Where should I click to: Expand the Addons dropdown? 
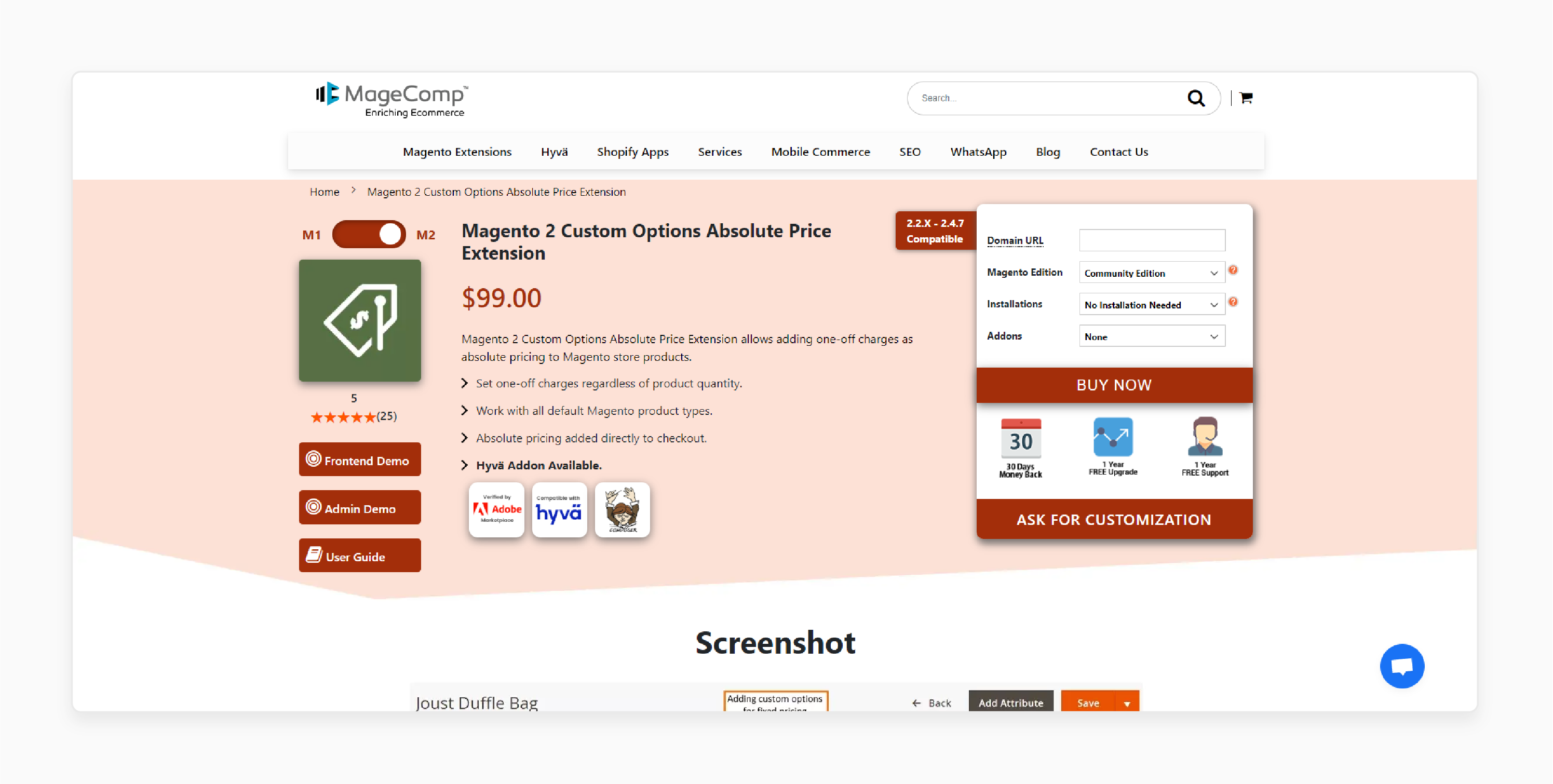point(1150,337)
